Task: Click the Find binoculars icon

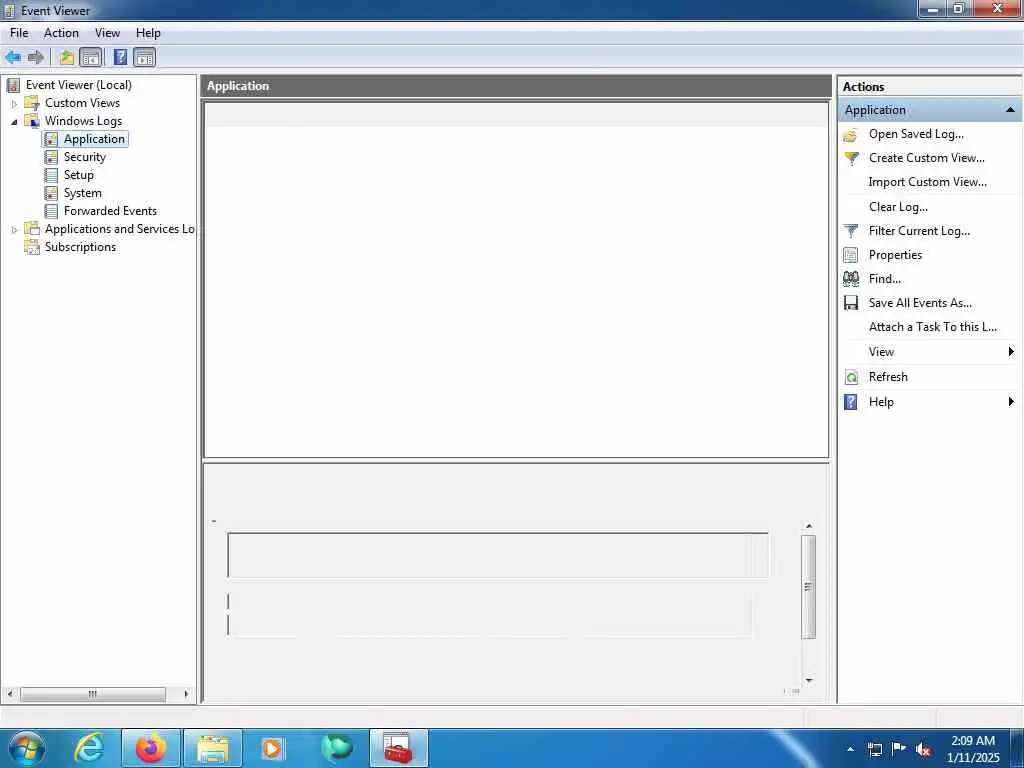Action: (x=851, y=280)
